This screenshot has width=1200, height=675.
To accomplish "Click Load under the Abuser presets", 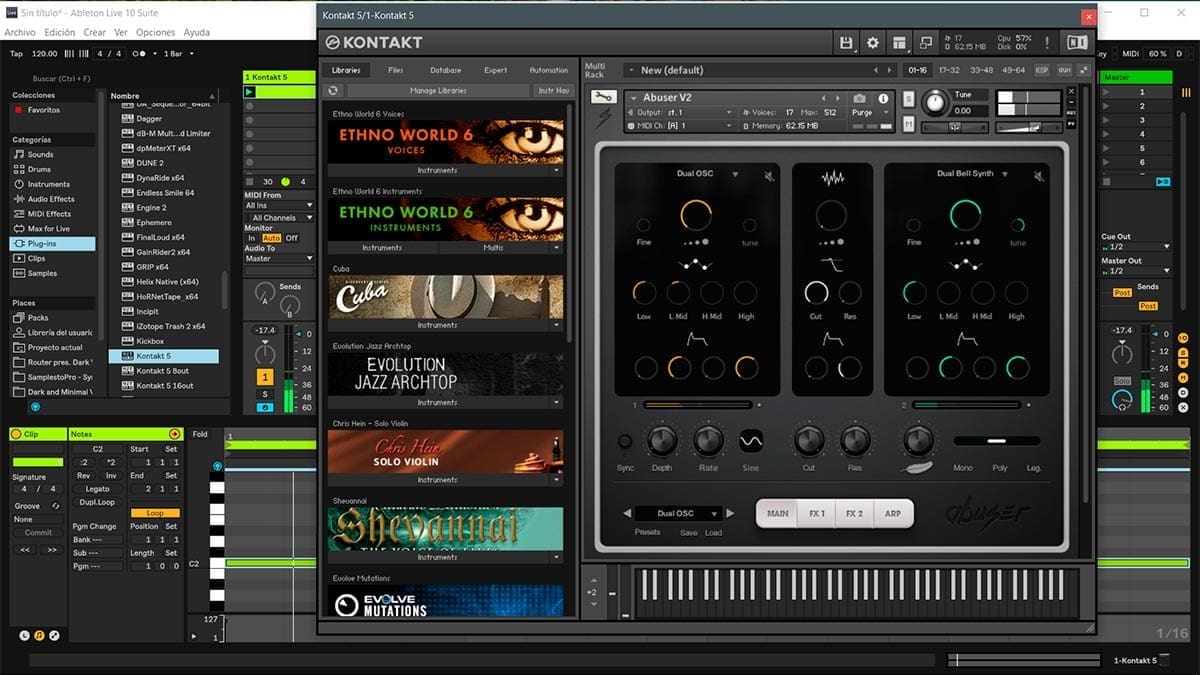I will [713, 533].
